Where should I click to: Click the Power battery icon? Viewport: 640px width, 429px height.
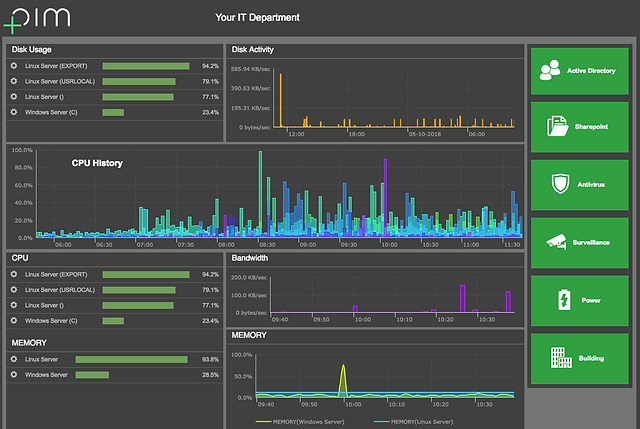[x=564, y=300]
